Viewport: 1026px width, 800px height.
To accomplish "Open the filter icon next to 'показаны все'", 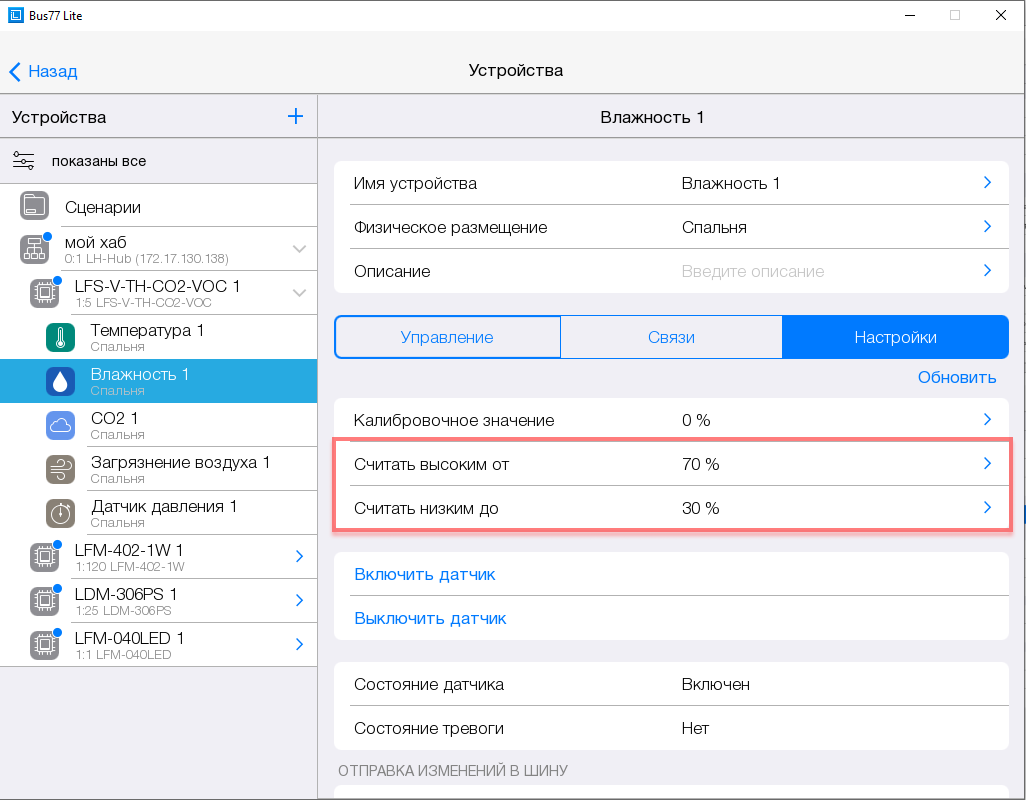I will coord(24,161).
